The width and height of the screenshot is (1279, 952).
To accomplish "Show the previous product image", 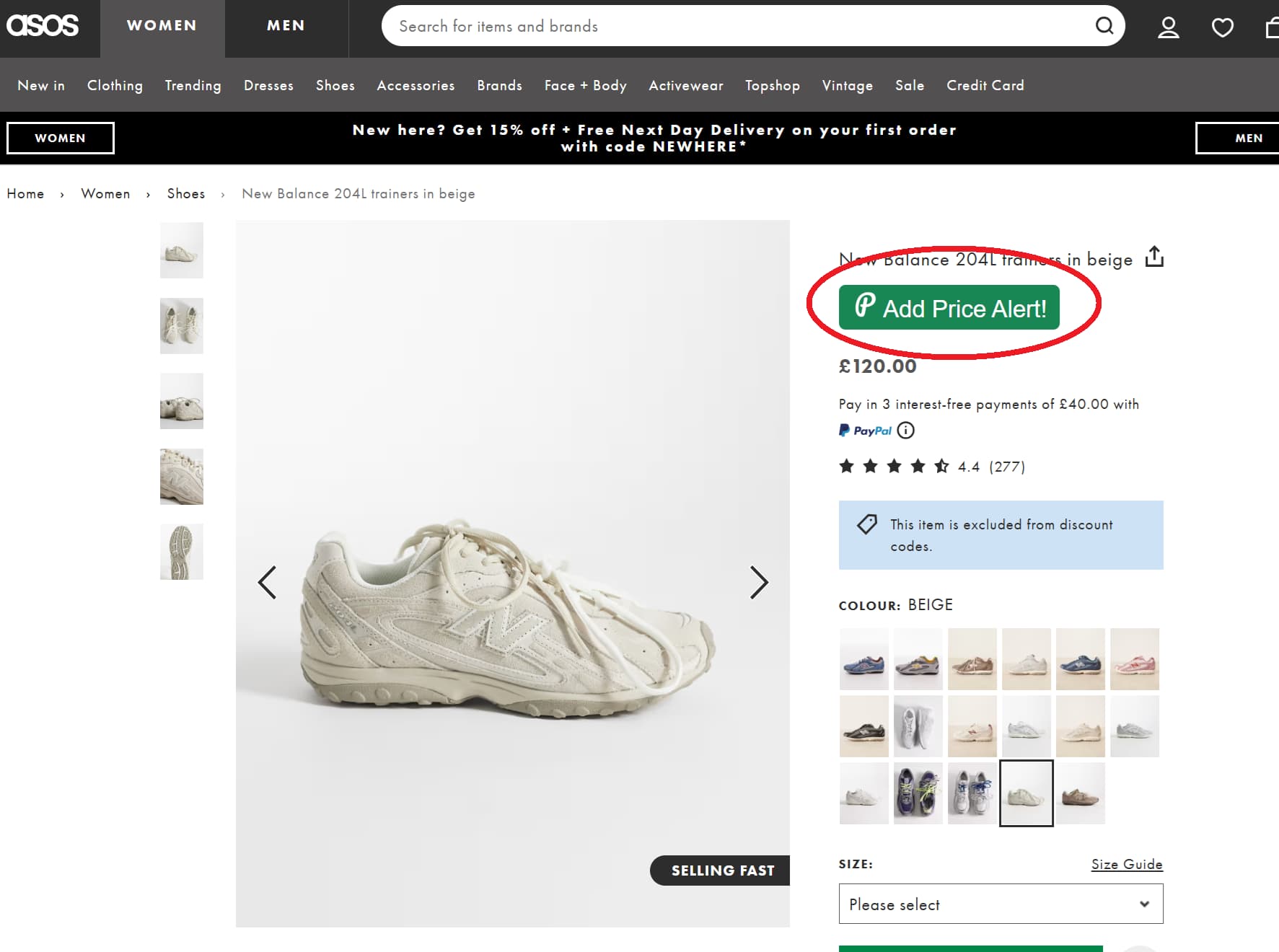I will click(x=267, y=582).
